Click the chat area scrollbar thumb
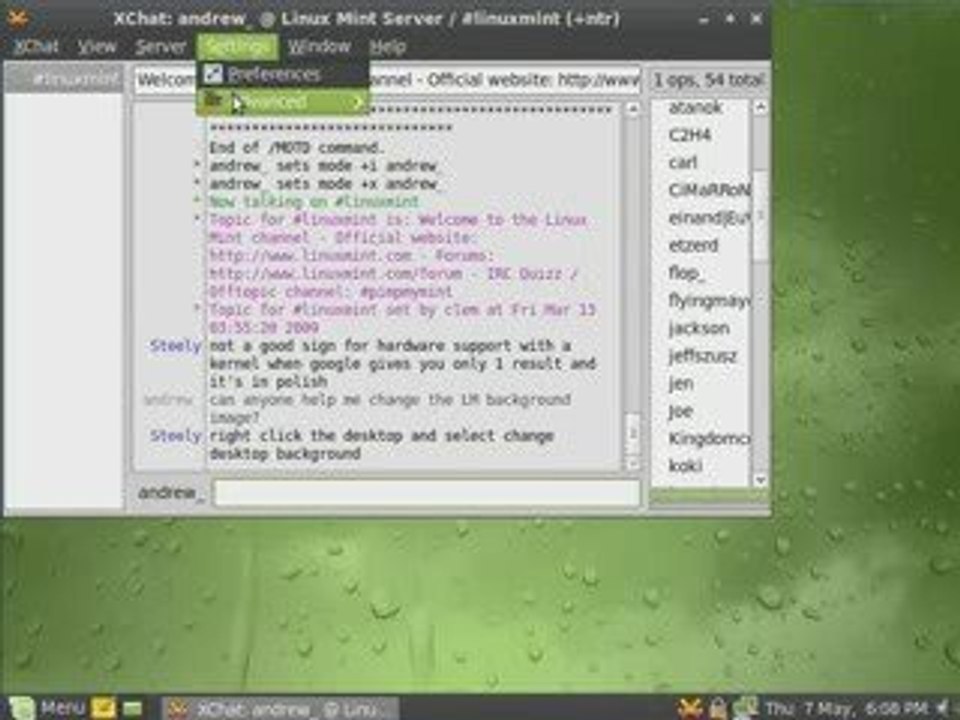Viewport: 960px width, 720px height. [632, 433]
